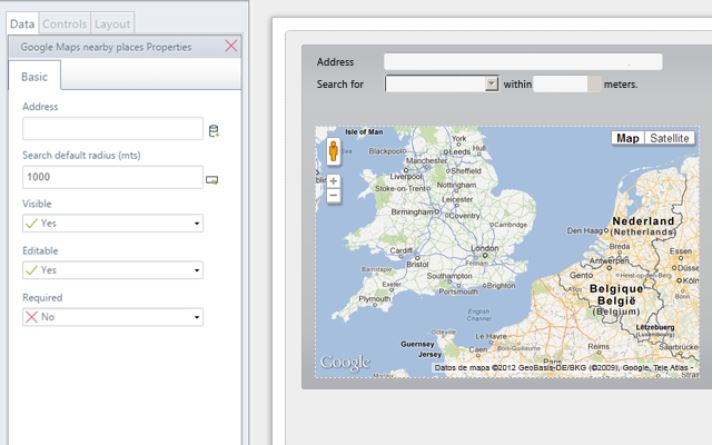The image size is (713, 445).
Task: Click the Reims label on the map
Action: click(x=598, y=346)
